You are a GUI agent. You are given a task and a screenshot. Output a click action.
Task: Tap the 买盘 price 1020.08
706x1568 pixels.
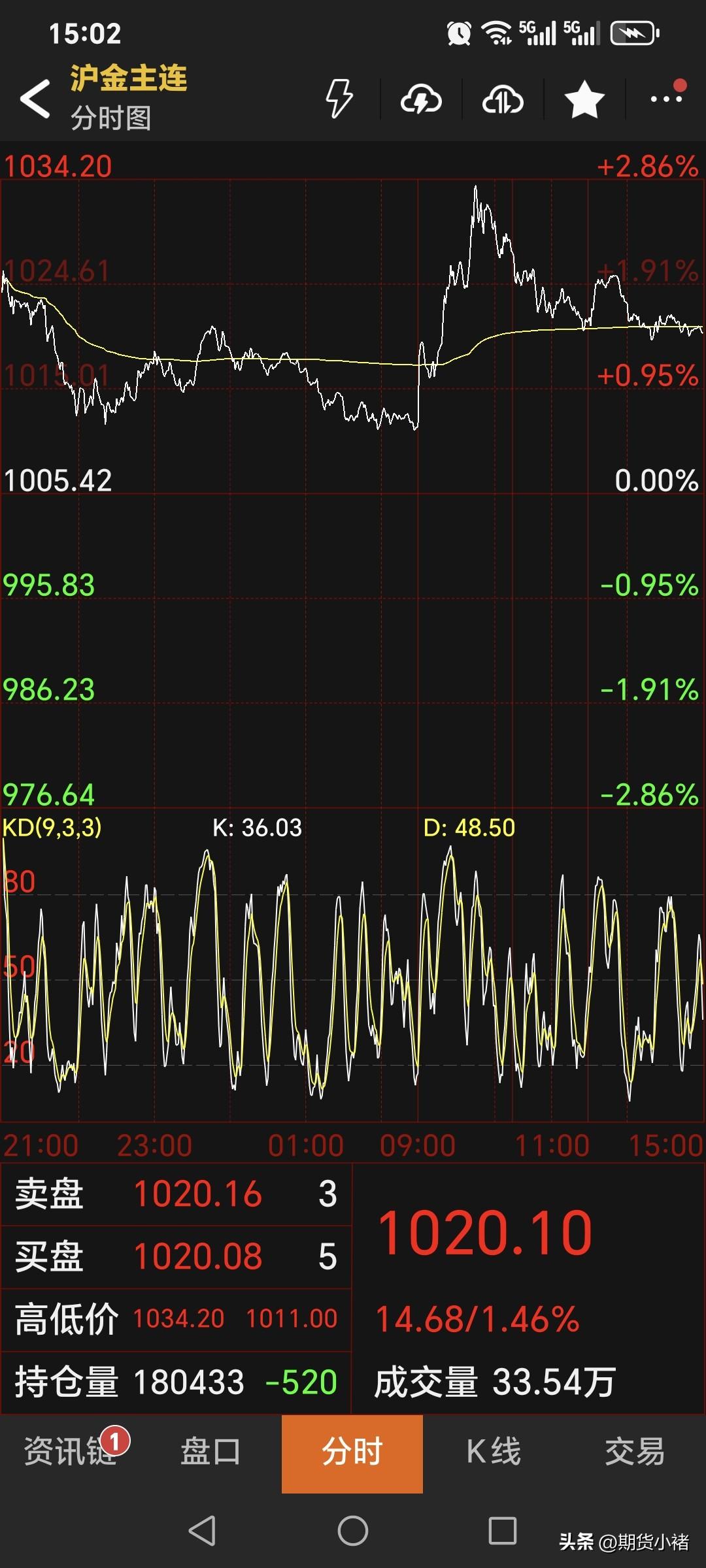197,1256
